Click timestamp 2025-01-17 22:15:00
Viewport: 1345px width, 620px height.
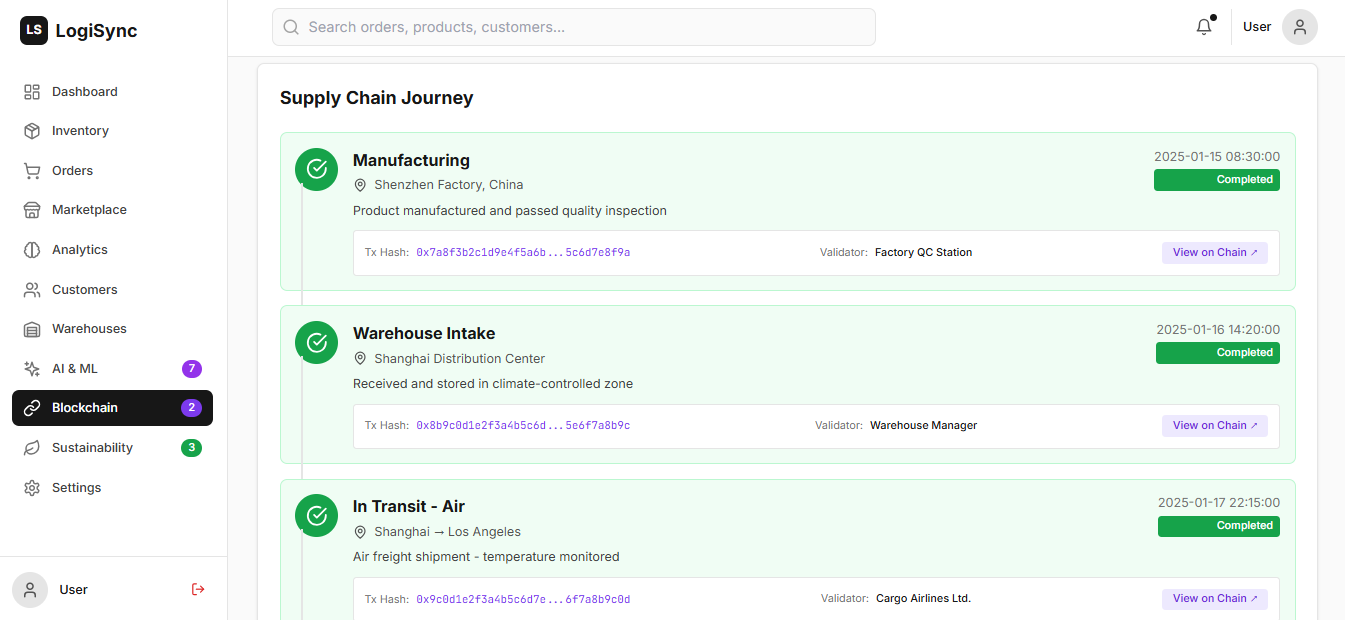pos(1219,503)
